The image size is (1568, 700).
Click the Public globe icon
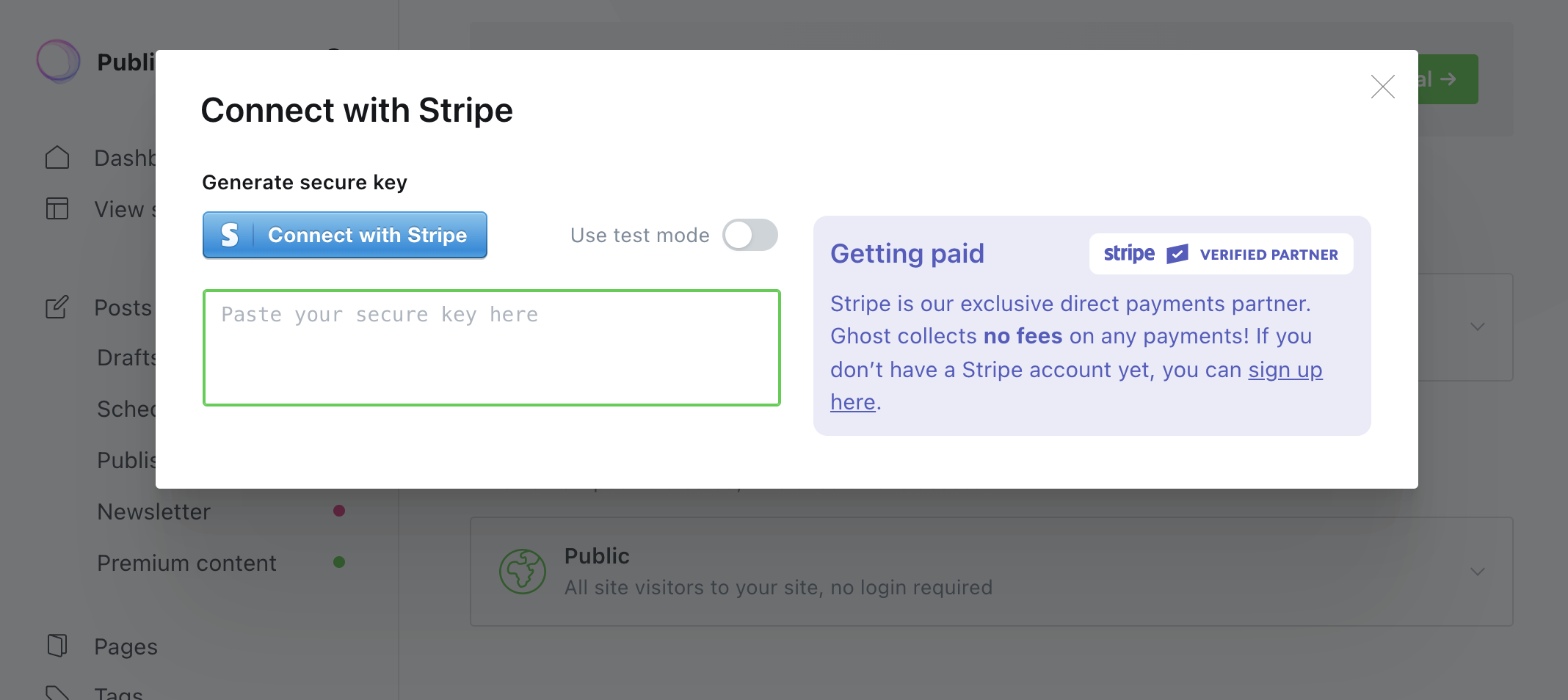pyautogui.click(x=523, y=572)
